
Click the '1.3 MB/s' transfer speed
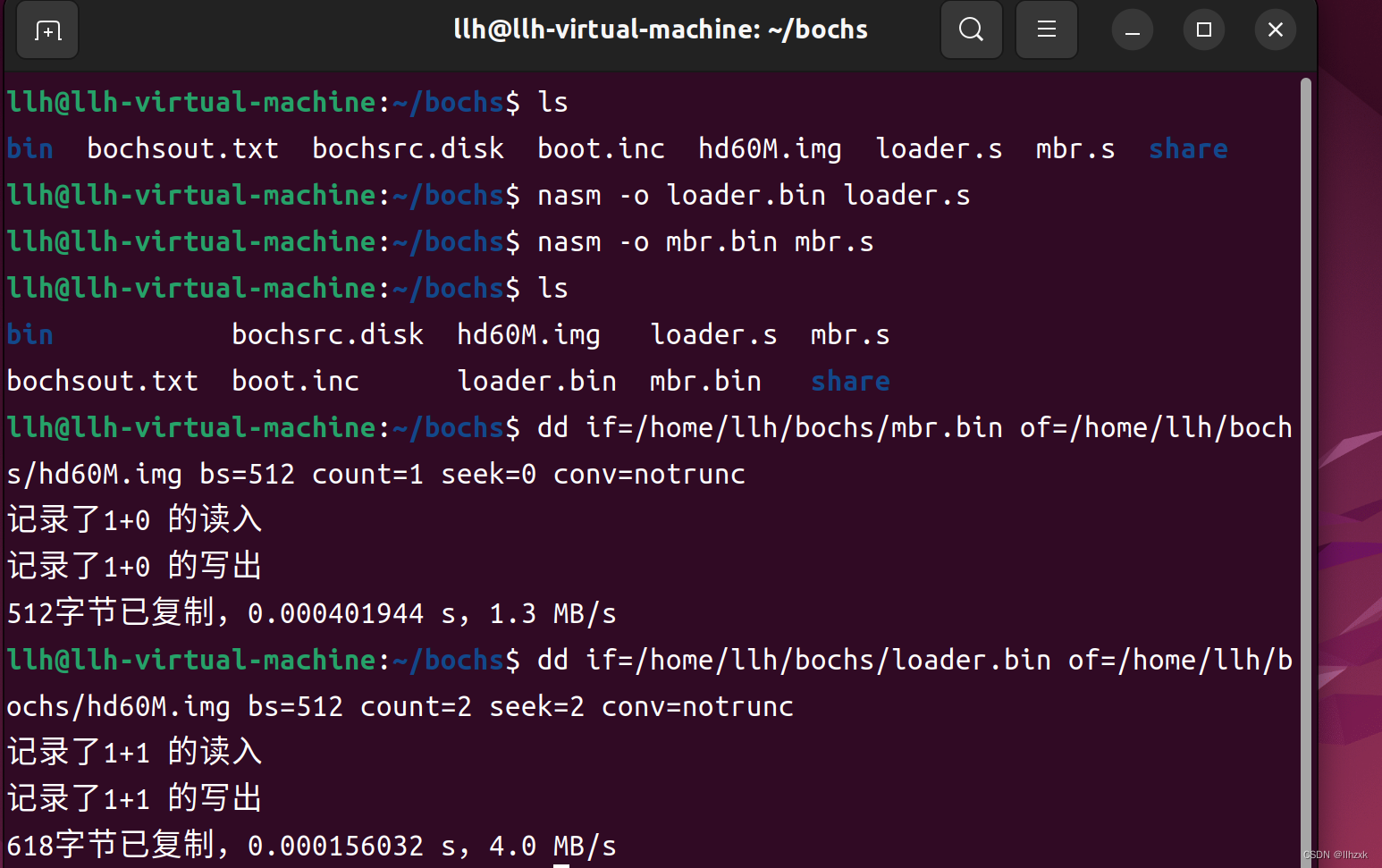pos(552,613)
